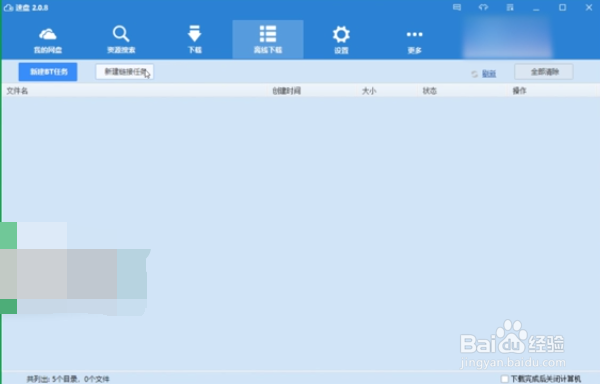Image resolution: width=600 pixels, height=384 pixels.
Task: Switch to the 下载 download tab
Action: tap(194, 40)
